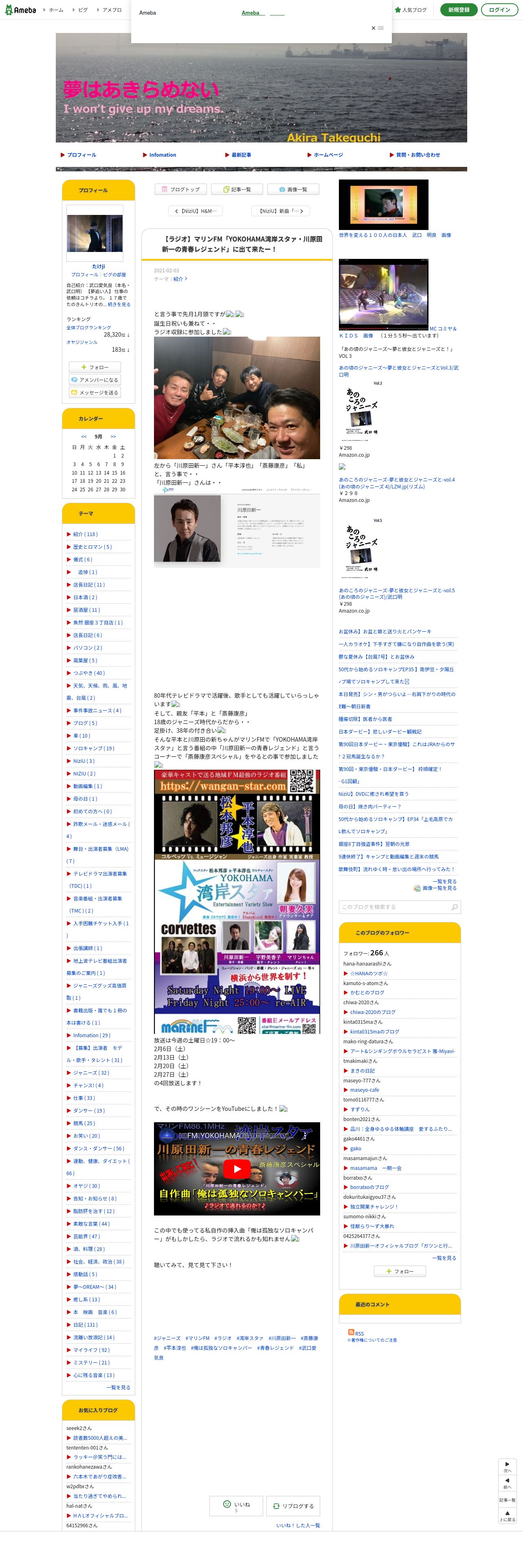Open the 湾岸スター radio poster image
Viewport: 523px width, 1568px height.
[237, 902]
